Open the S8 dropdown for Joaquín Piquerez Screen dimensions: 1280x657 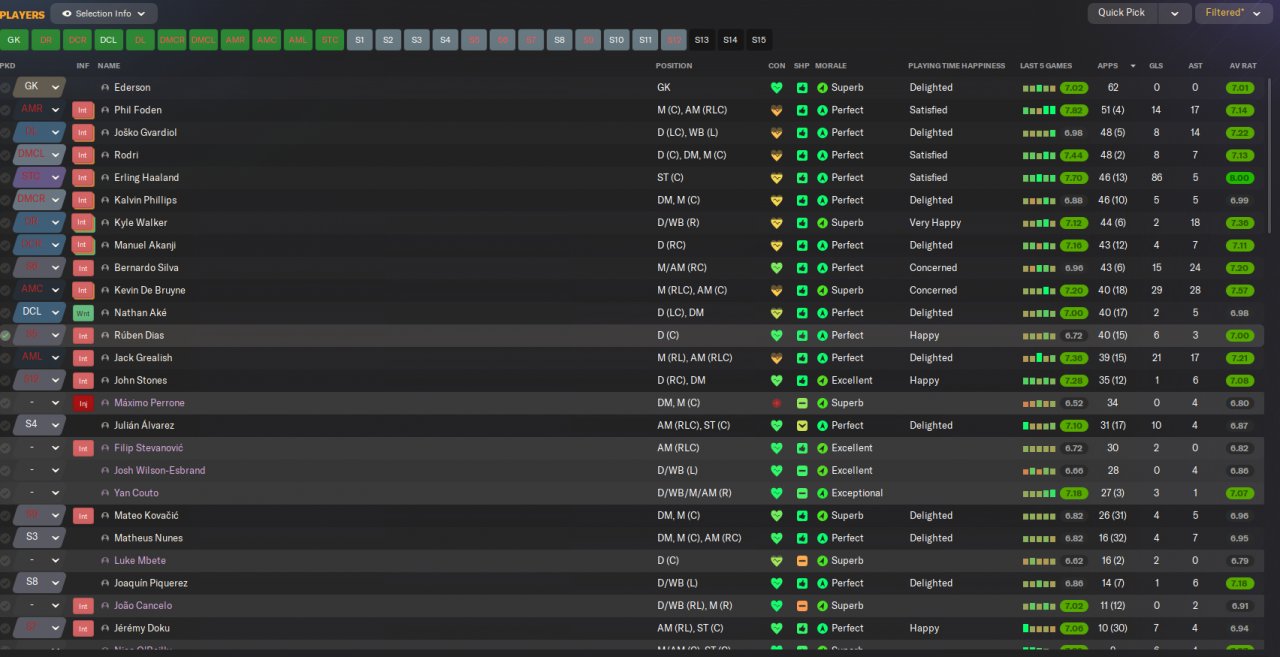[x=40, y=582]
